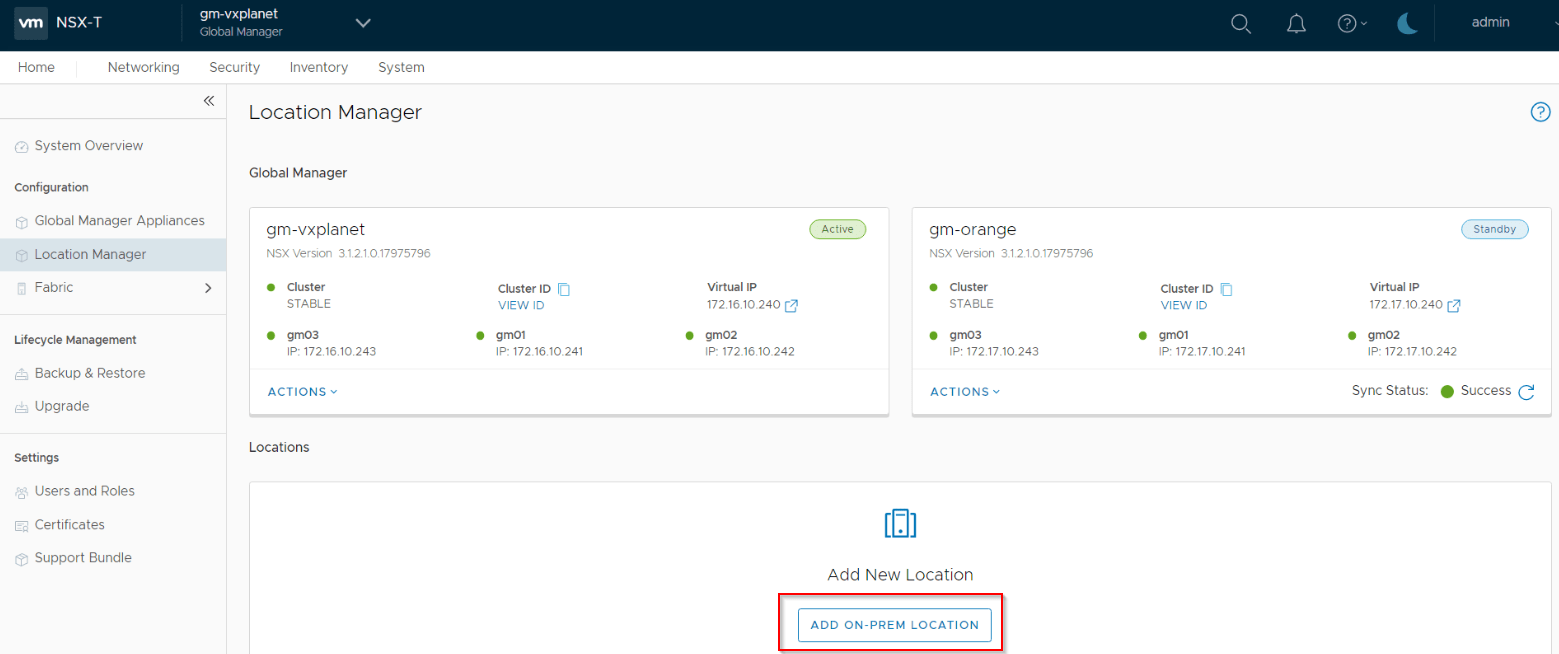Click the 172.17.10.240 virtual IP address
1559x654 pixels.
[1406, 304]
